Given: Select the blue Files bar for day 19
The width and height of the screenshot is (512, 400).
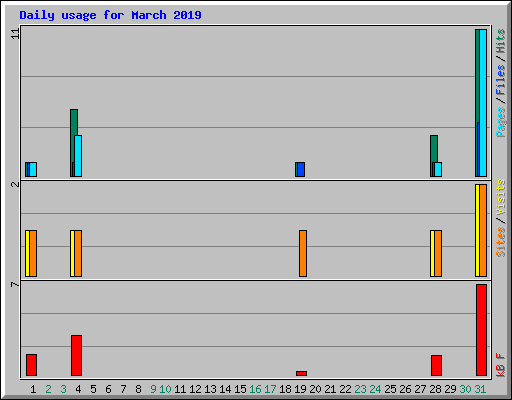Looking at the screenshot, I should pos(301,169).
